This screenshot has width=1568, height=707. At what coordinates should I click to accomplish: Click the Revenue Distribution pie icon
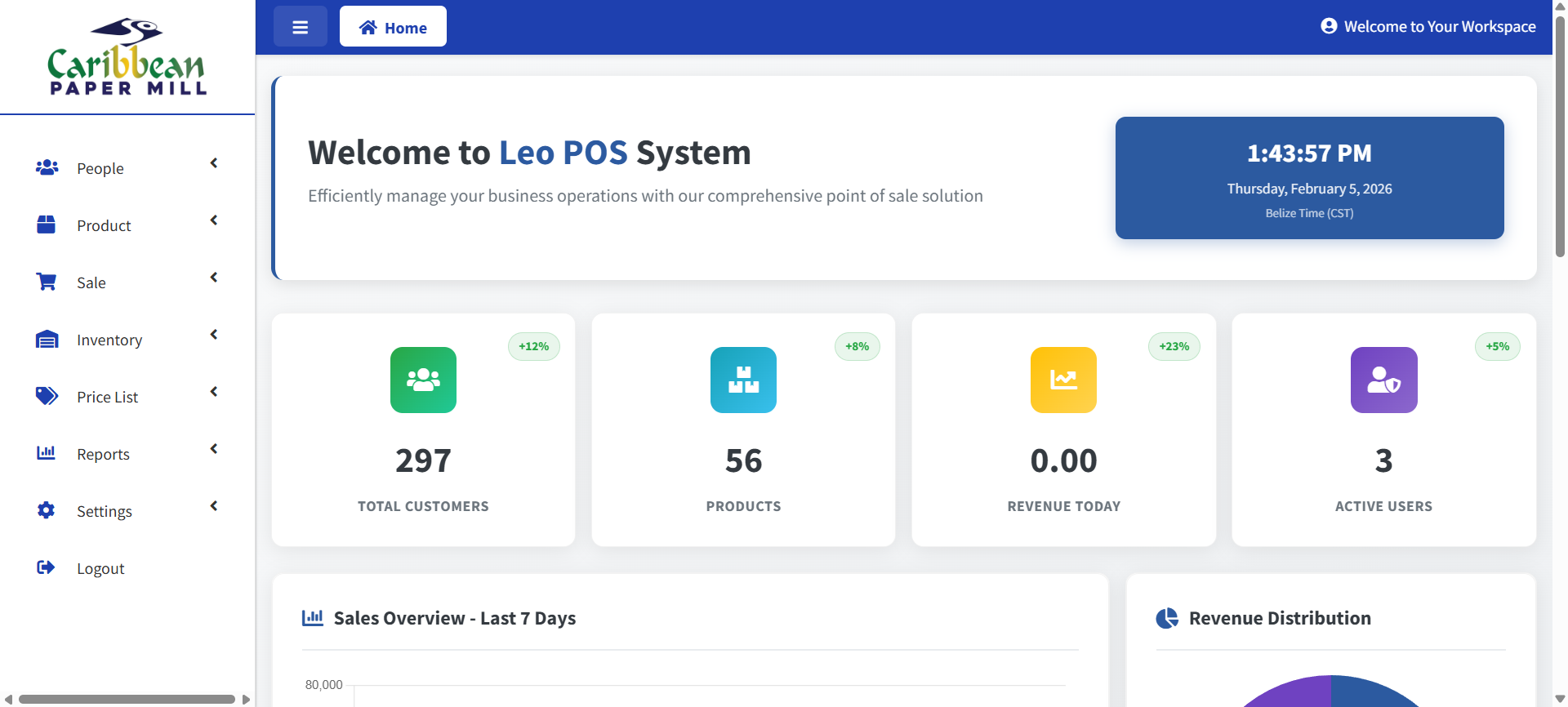(x=1167, y=618)
